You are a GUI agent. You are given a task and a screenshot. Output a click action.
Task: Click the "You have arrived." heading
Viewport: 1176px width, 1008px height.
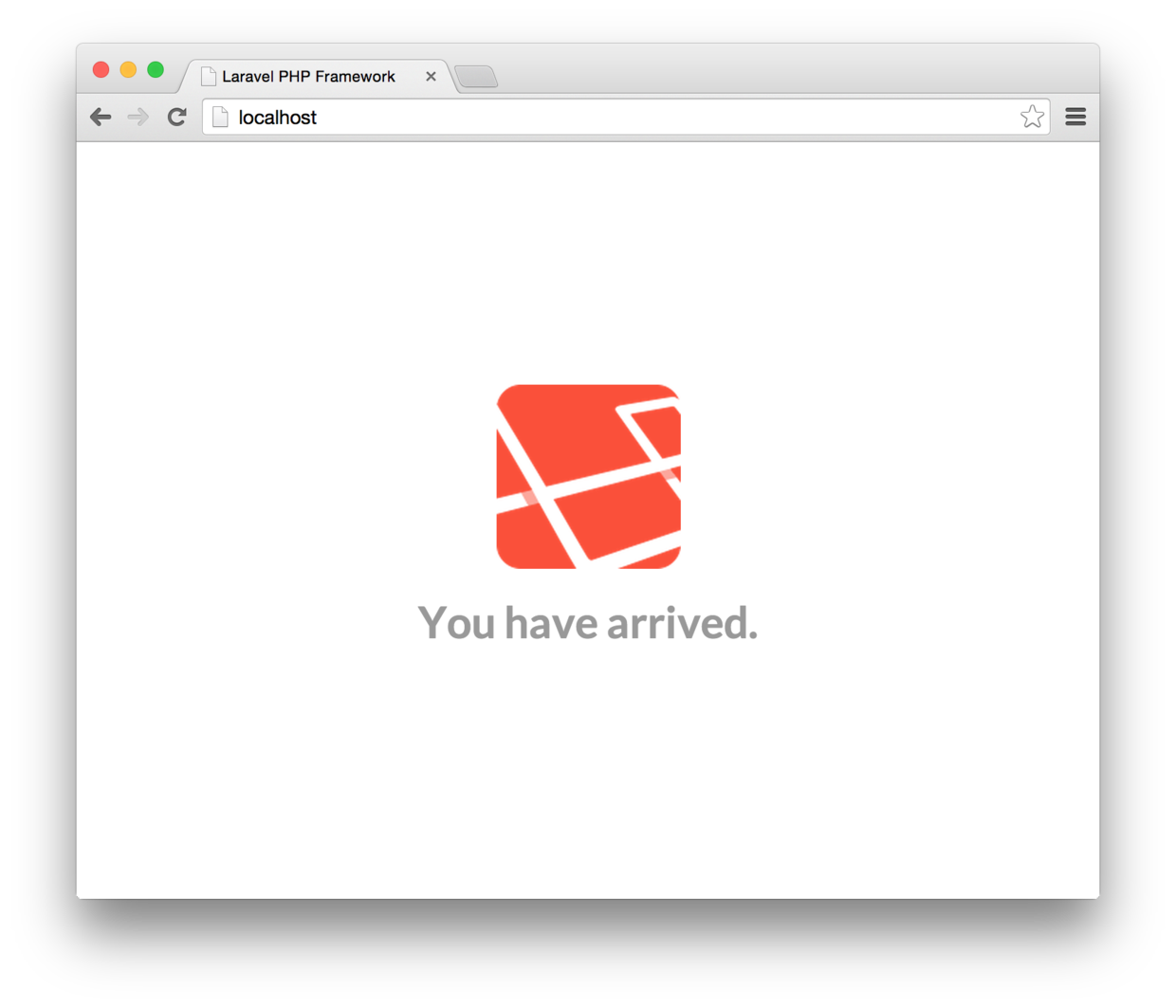(x=588, y=623)
